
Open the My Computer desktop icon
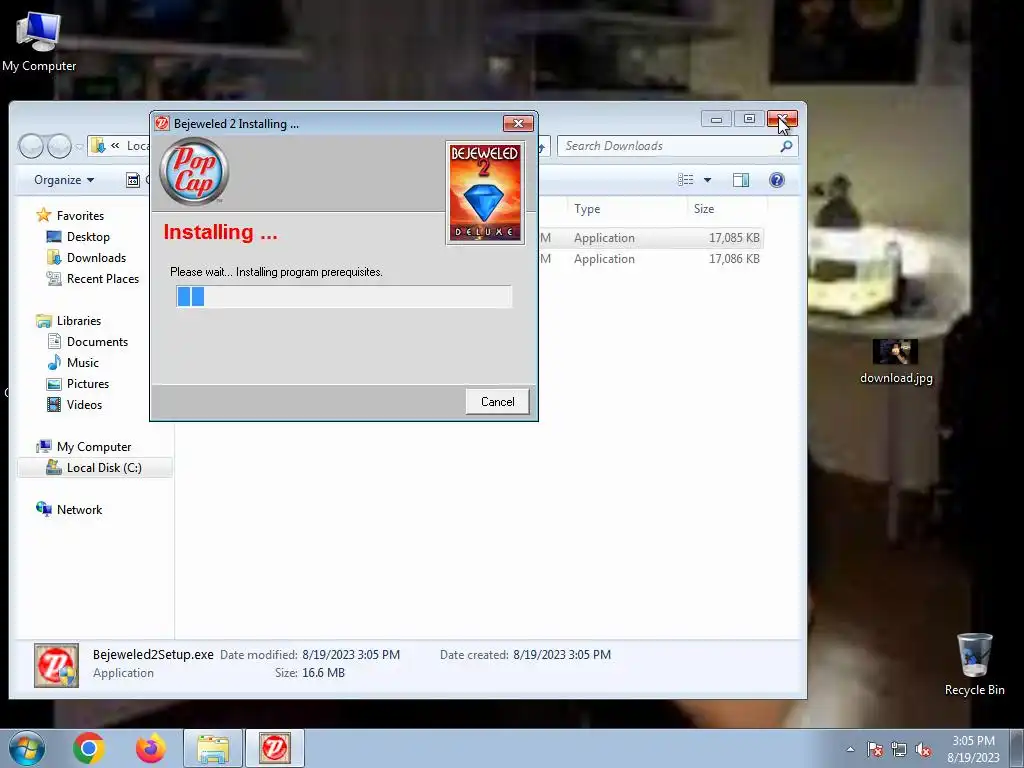pos(39,41)
